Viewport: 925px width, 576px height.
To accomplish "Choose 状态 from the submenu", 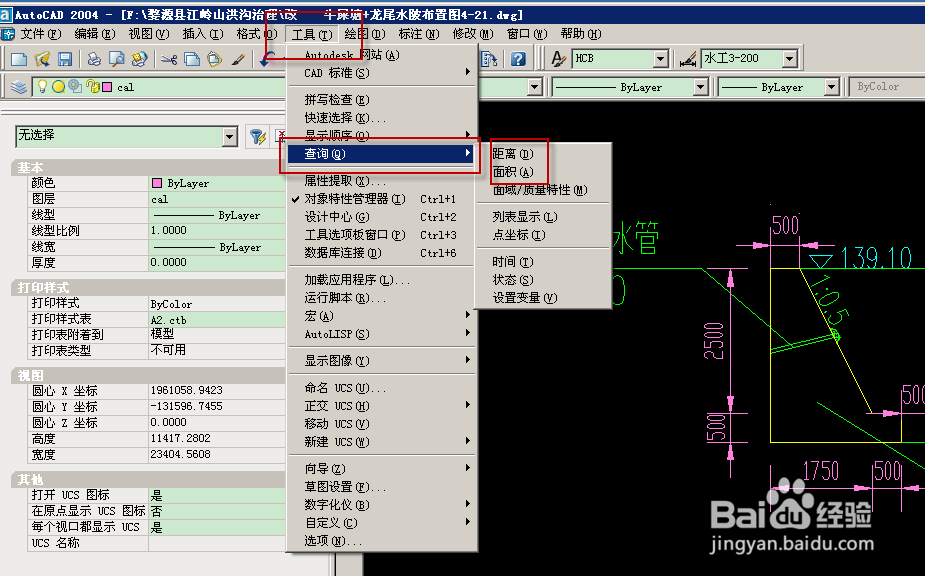I will coord(513,280).
